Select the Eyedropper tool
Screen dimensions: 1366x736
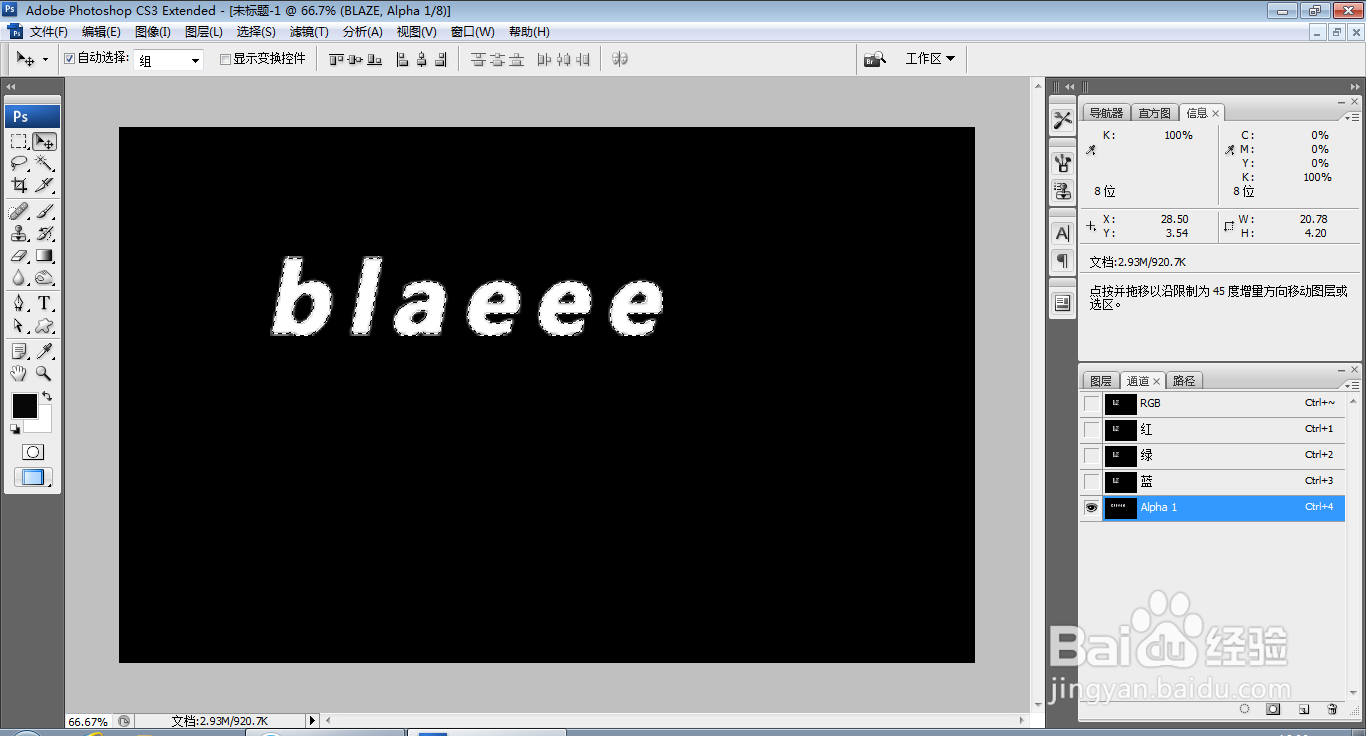coord(44,351)
